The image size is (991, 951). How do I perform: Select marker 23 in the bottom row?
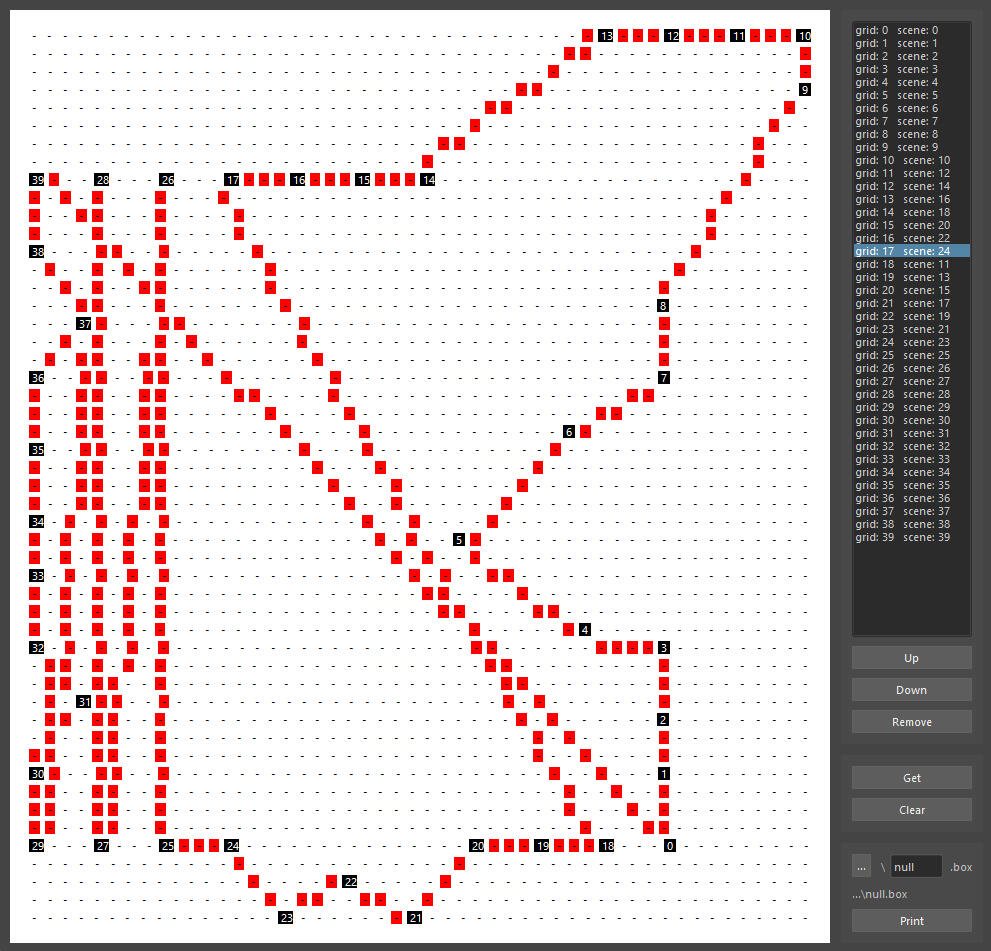286,918
